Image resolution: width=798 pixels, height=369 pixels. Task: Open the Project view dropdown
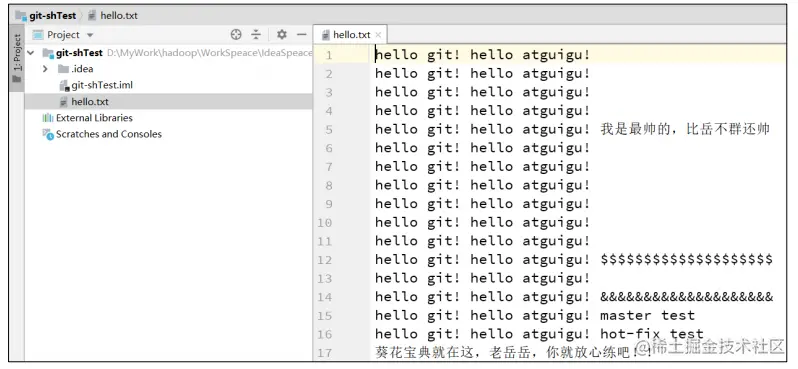tap(64, 35)
